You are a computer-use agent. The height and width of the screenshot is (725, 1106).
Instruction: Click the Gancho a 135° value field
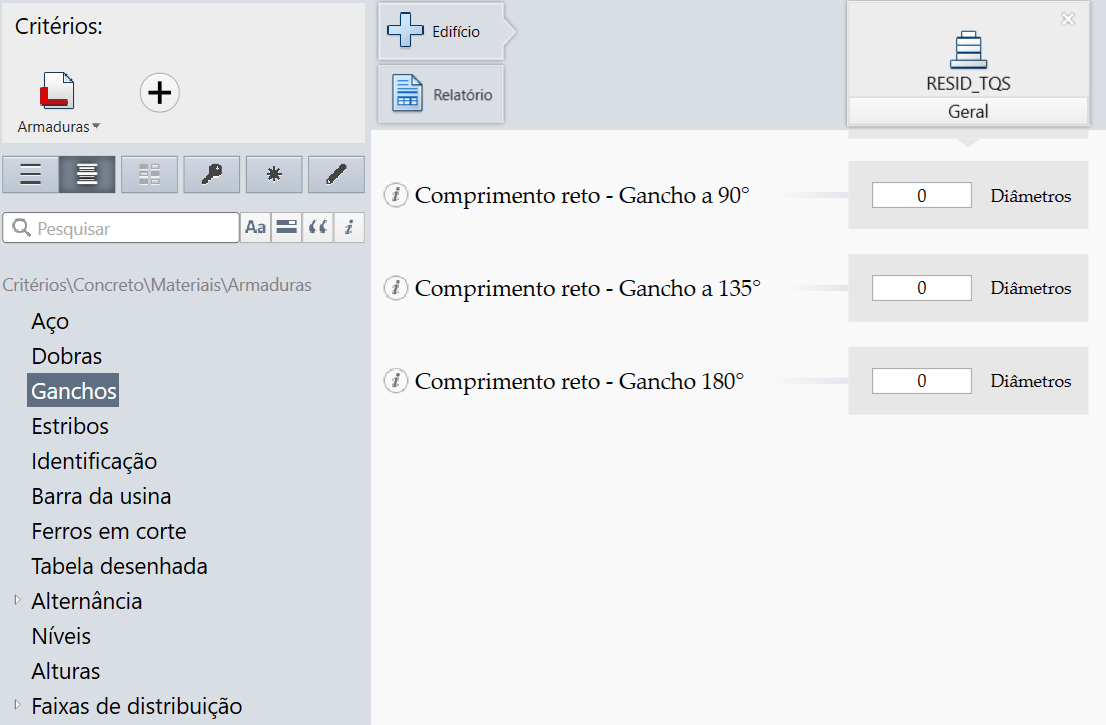(x=921, y=288)
